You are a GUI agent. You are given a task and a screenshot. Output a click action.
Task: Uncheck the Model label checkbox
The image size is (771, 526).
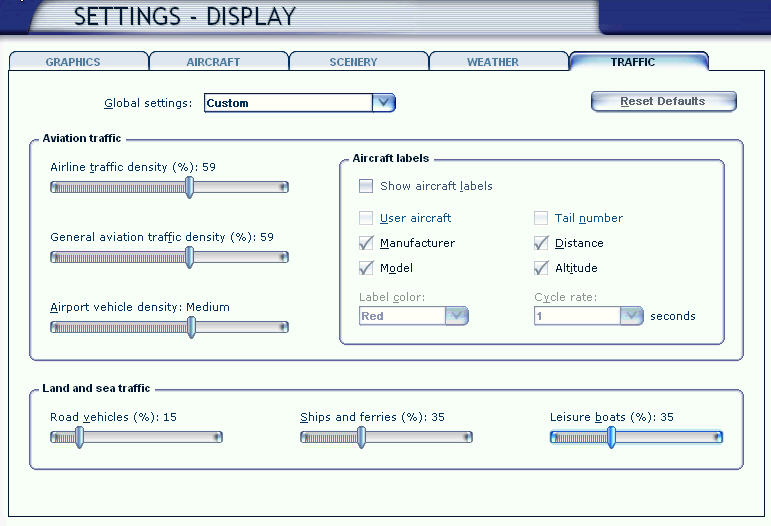coord(366,268)
